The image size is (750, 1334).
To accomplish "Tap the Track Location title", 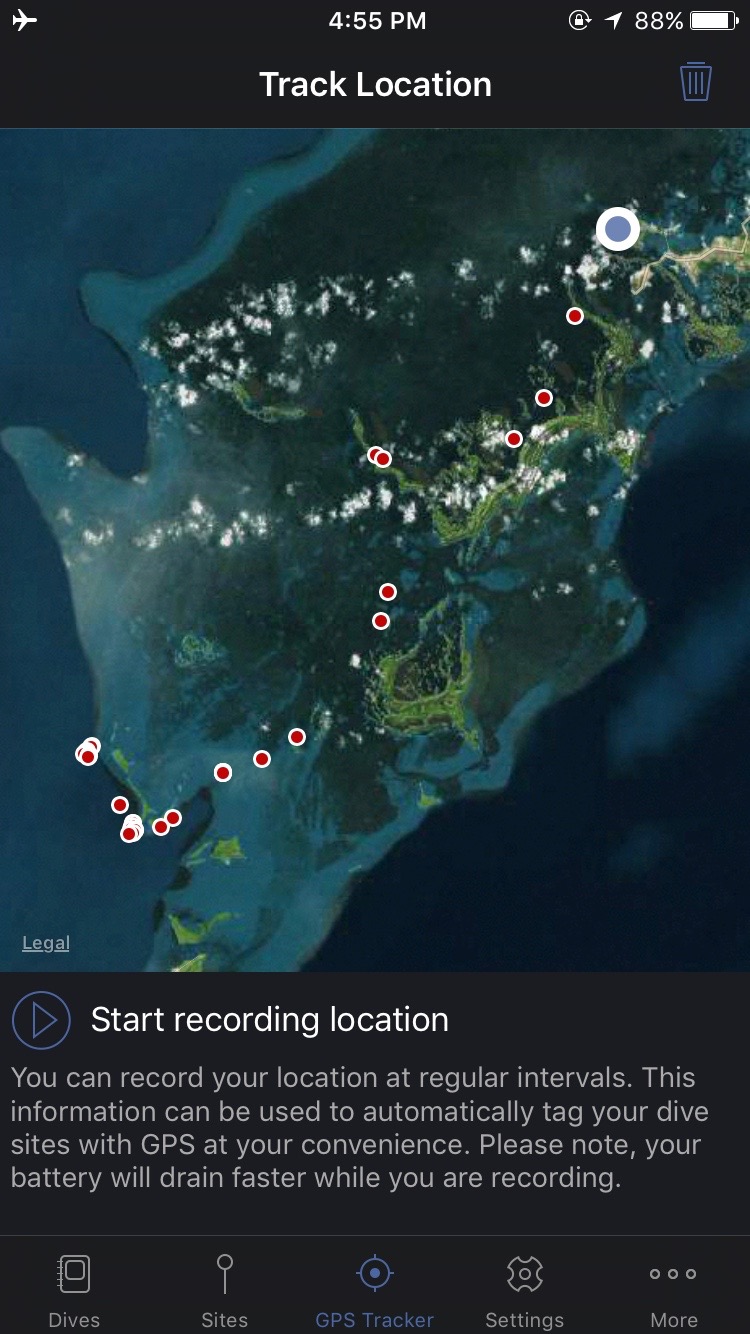I will 375,84.
